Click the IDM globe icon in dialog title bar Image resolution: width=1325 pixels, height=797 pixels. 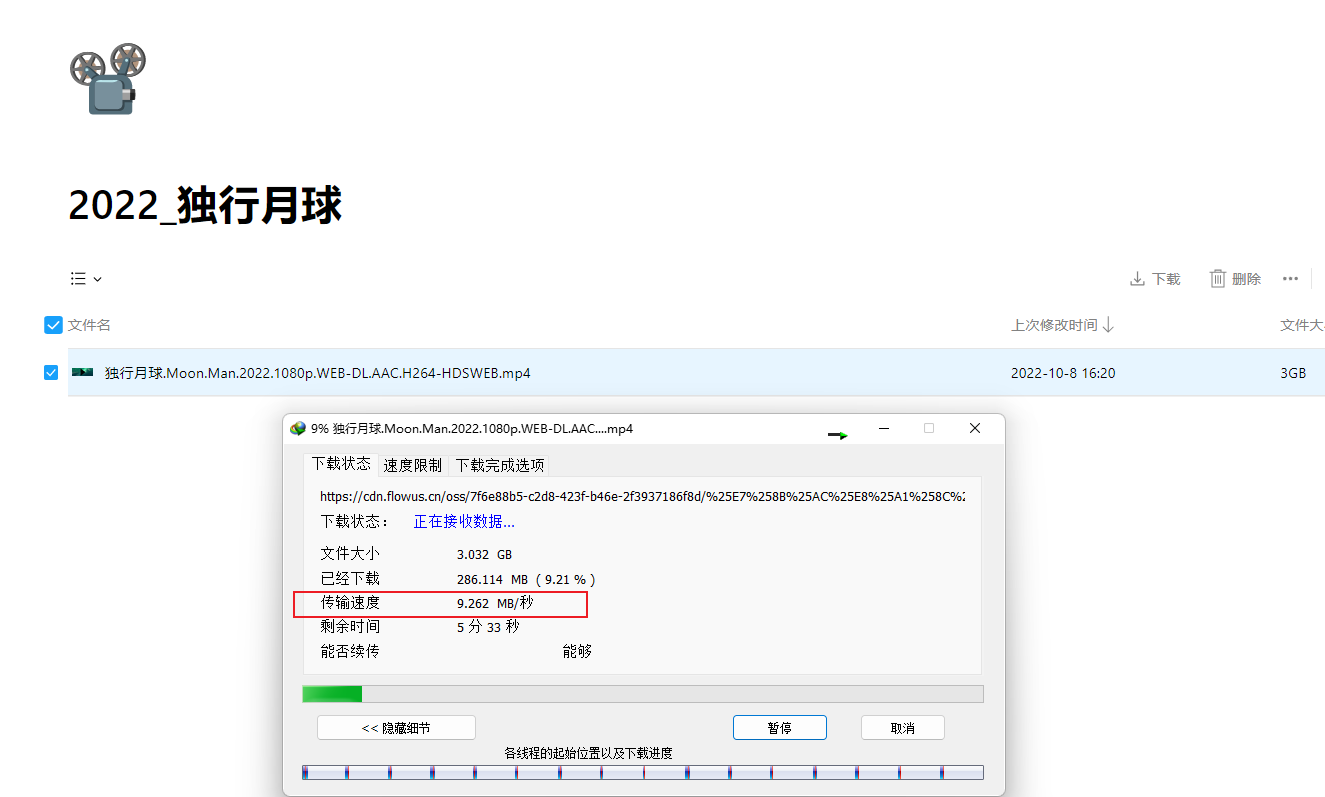pos(298,429)
